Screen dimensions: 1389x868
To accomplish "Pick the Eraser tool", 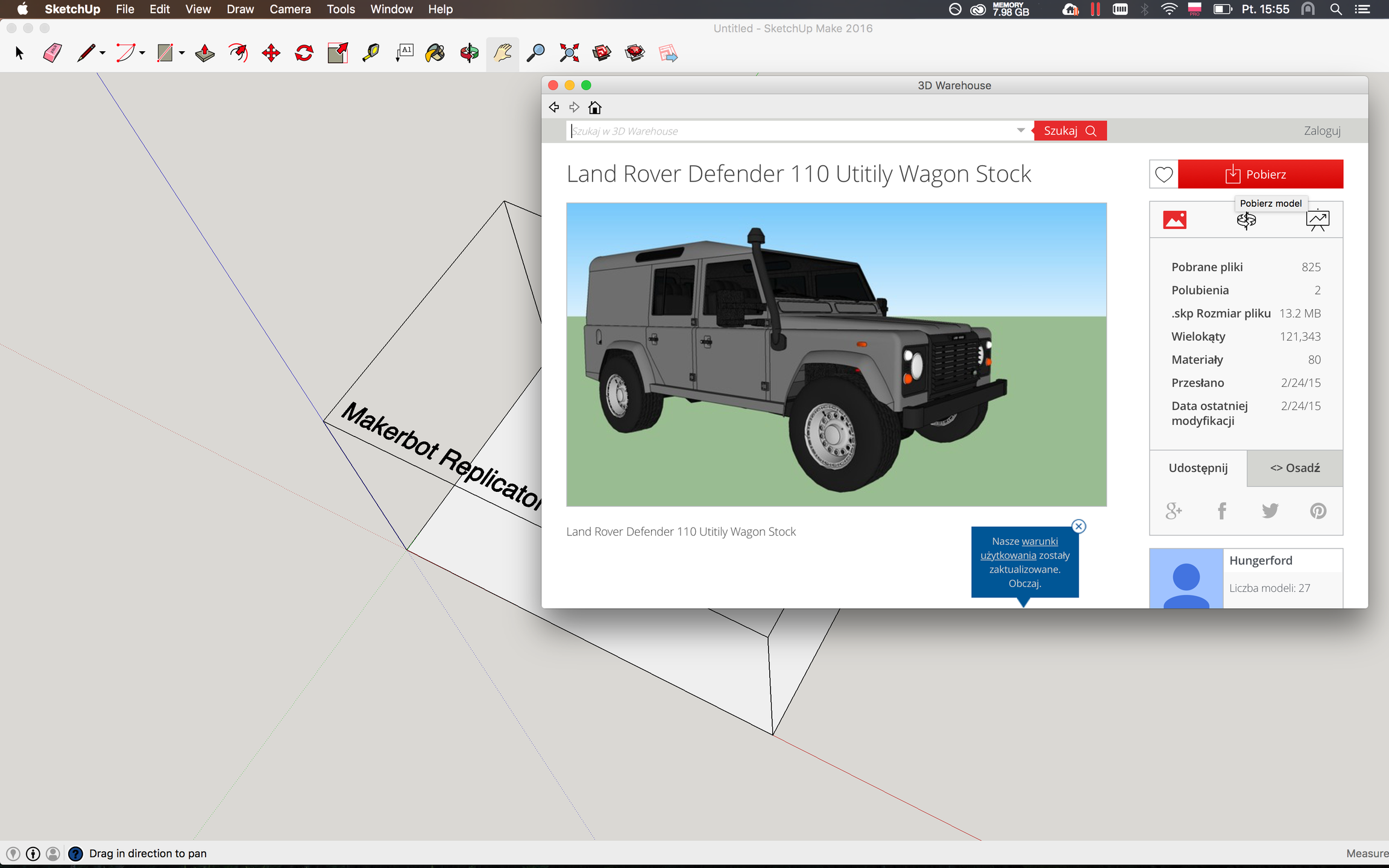I will click(x=52, y=53).
